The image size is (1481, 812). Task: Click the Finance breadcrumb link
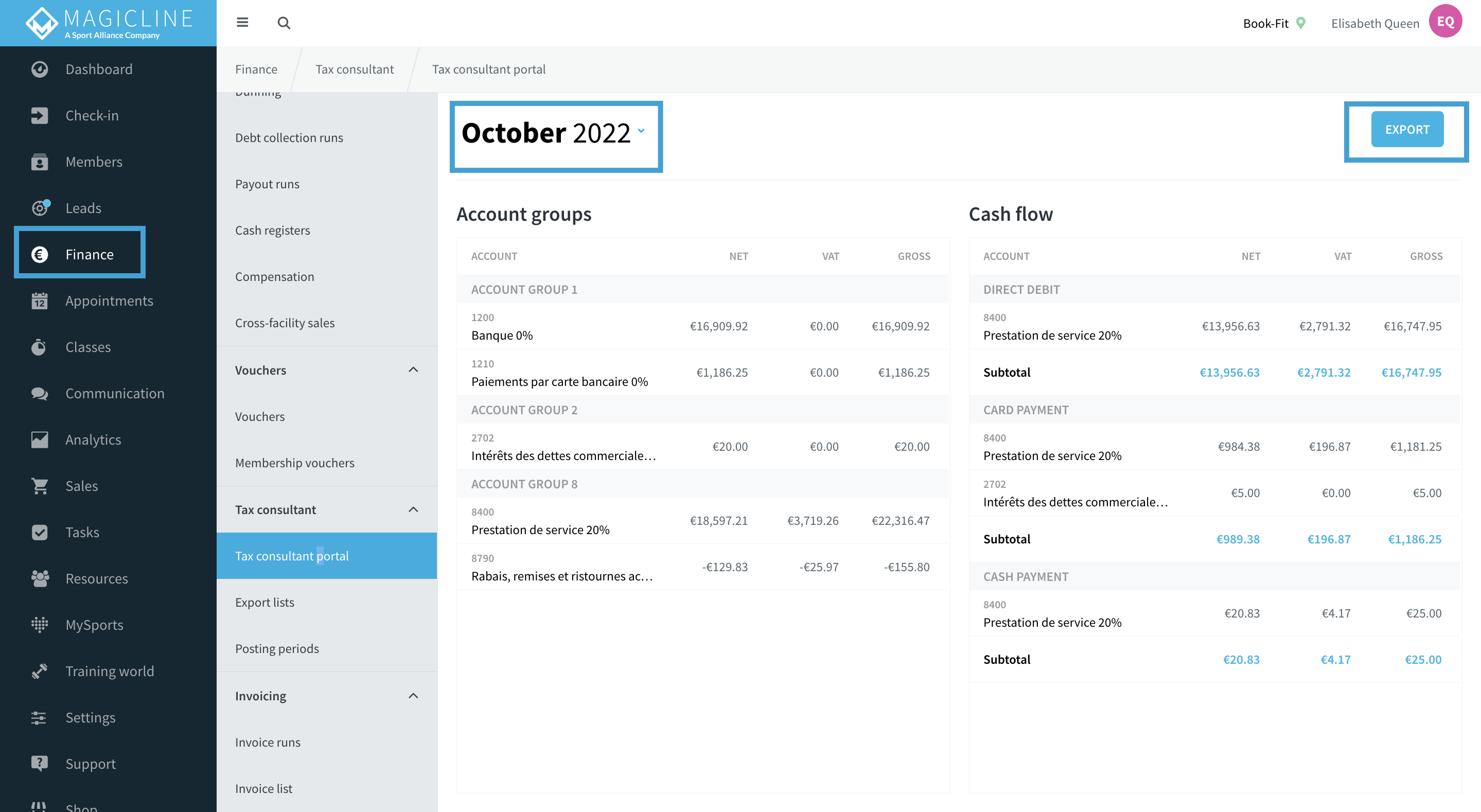pyautogui.click(x=256, y=69)
